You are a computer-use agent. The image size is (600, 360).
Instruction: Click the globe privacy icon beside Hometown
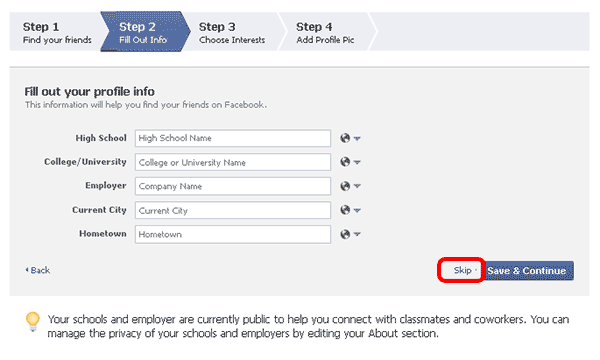(x=345, y=234)
